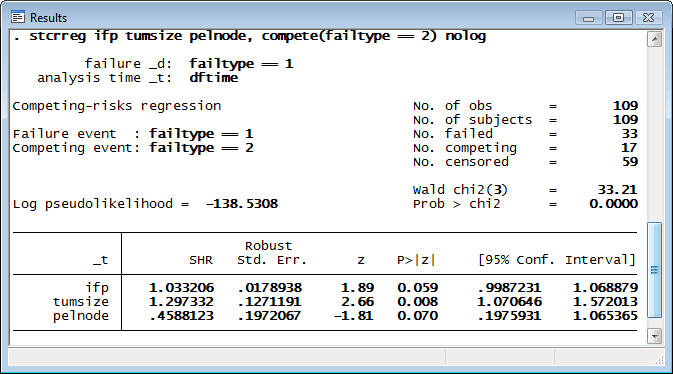Click the ifp variable row label
Screen dimensions: 673x374
point(97,288)
